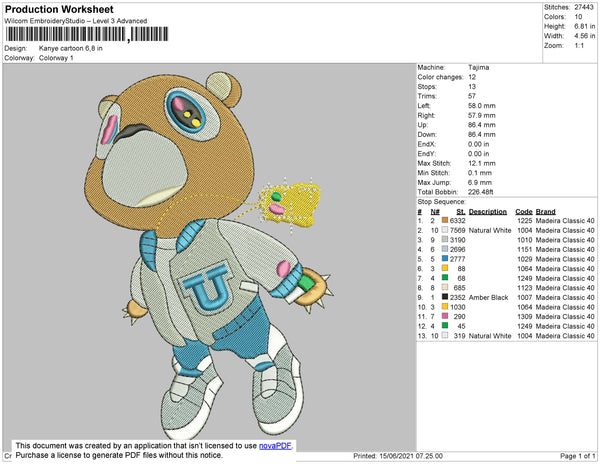This screenshot has width=600, height=464.
Task: Select the yellow swatch for stop 6
Action: [x=445, y=268]
